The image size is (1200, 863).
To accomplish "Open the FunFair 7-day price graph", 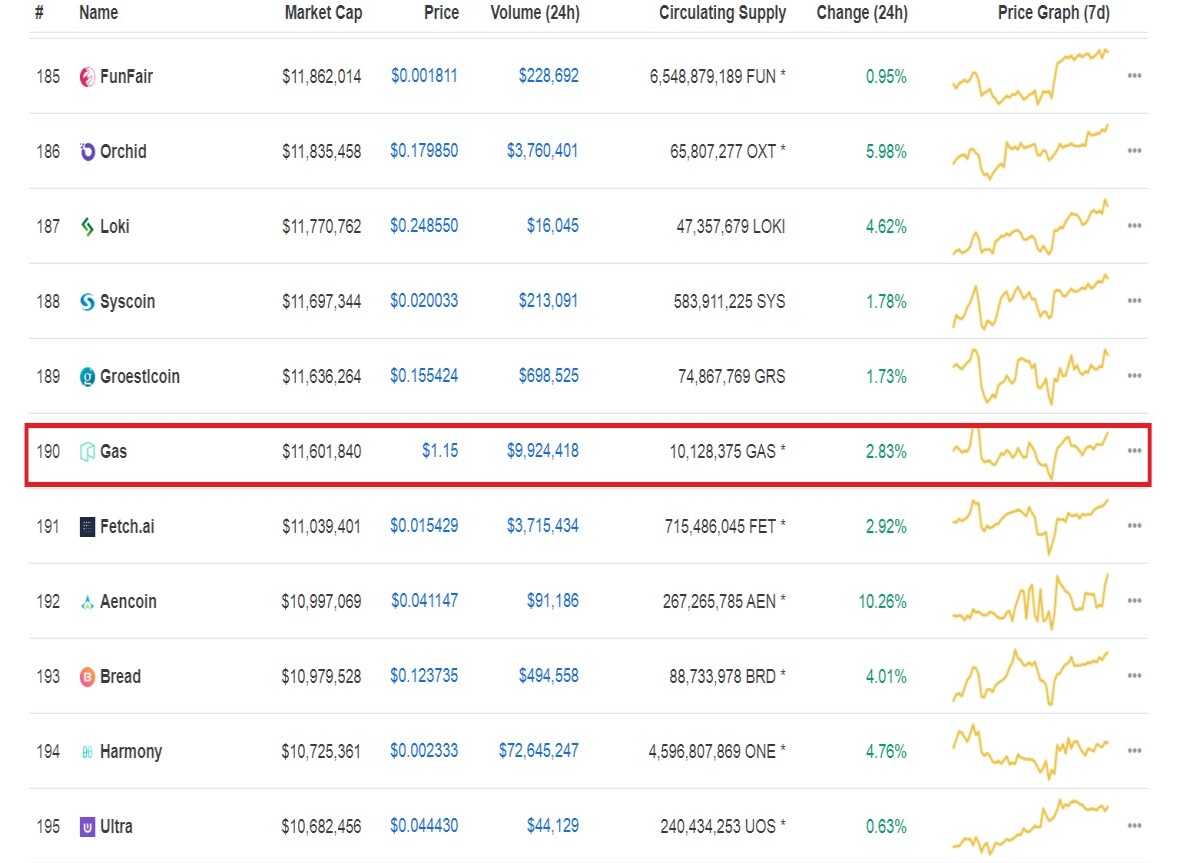I will pyautogui.click(x=1031, y=76).
